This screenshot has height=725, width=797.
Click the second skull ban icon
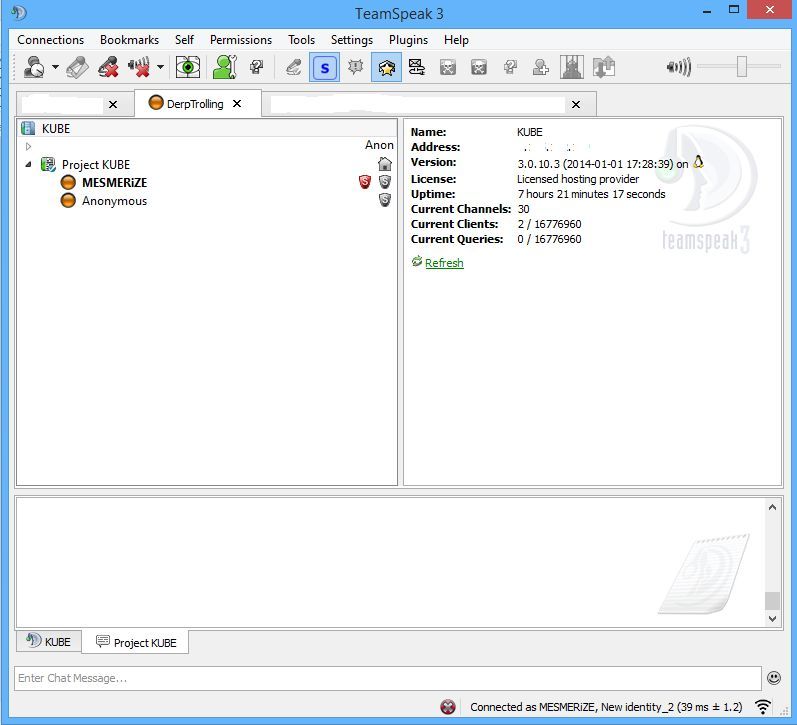479,67
